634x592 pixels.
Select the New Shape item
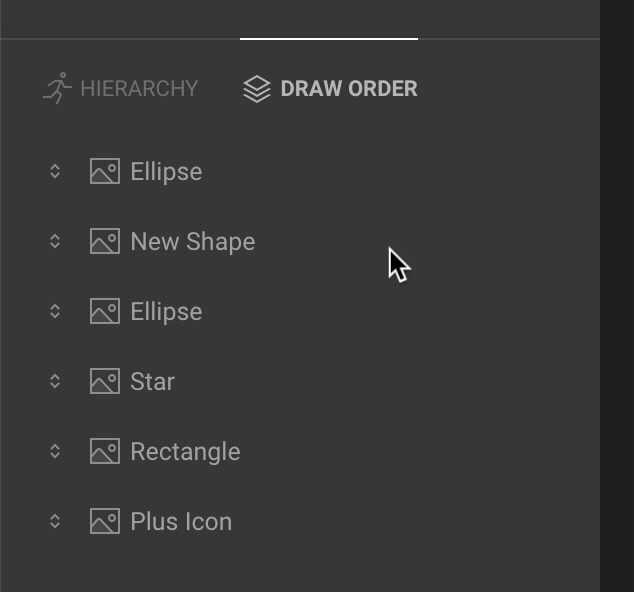[193, 242]
